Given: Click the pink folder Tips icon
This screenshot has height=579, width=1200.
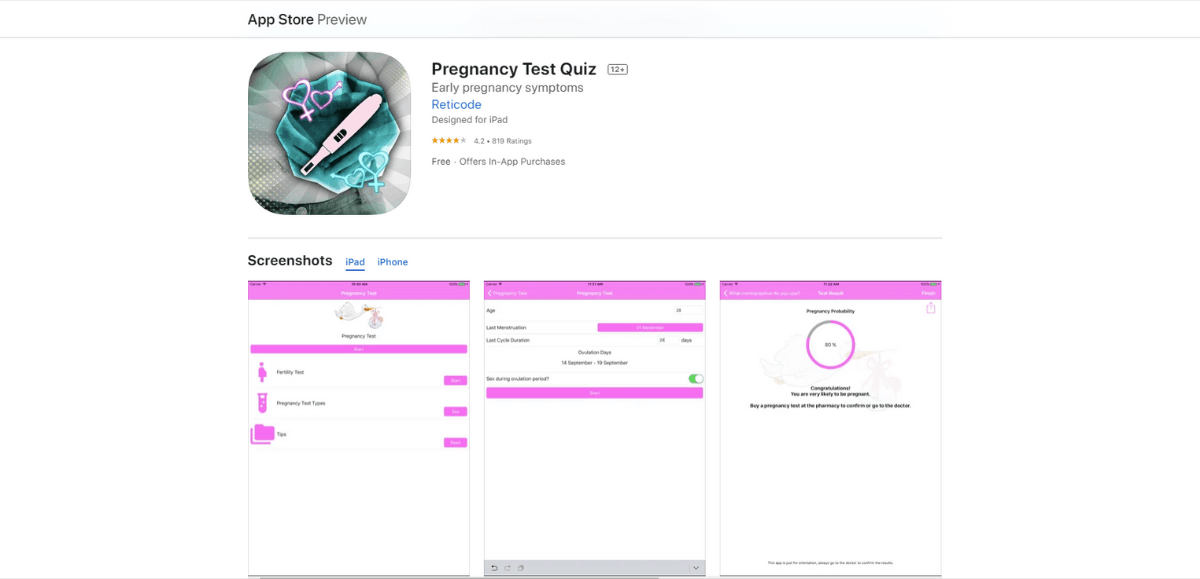Looking at the screenshot, I should 262,434.
